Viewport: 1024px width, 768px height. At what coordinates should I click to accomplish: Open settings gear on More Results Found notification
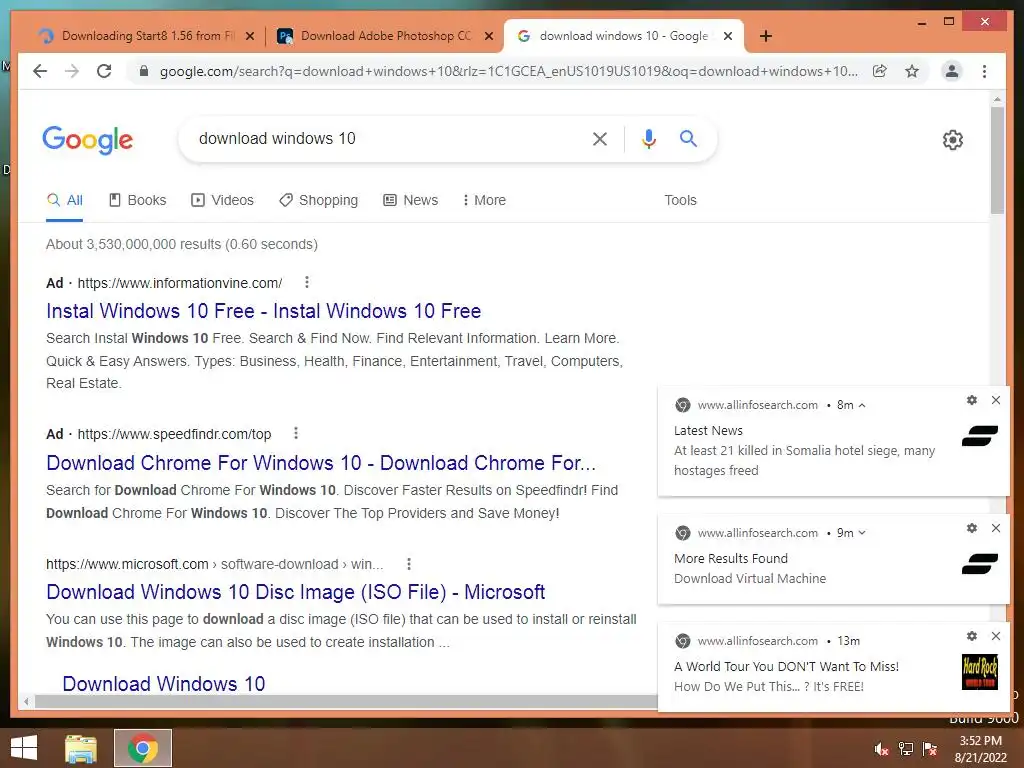972,528
